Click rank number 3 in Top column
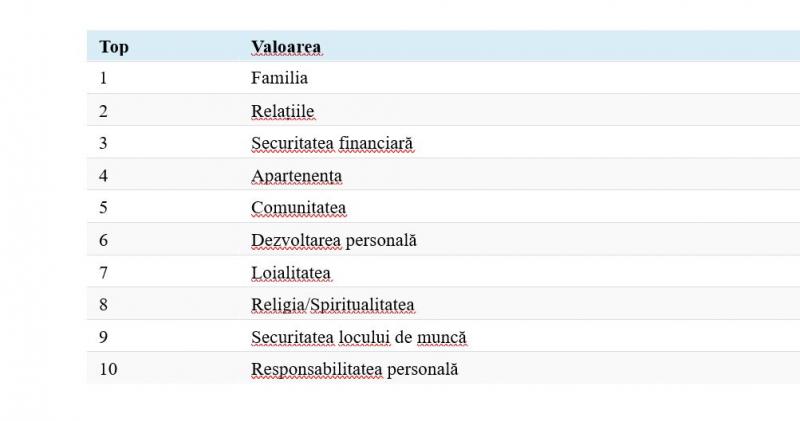Viewport: 800px width, 421px height. (103, 143)
